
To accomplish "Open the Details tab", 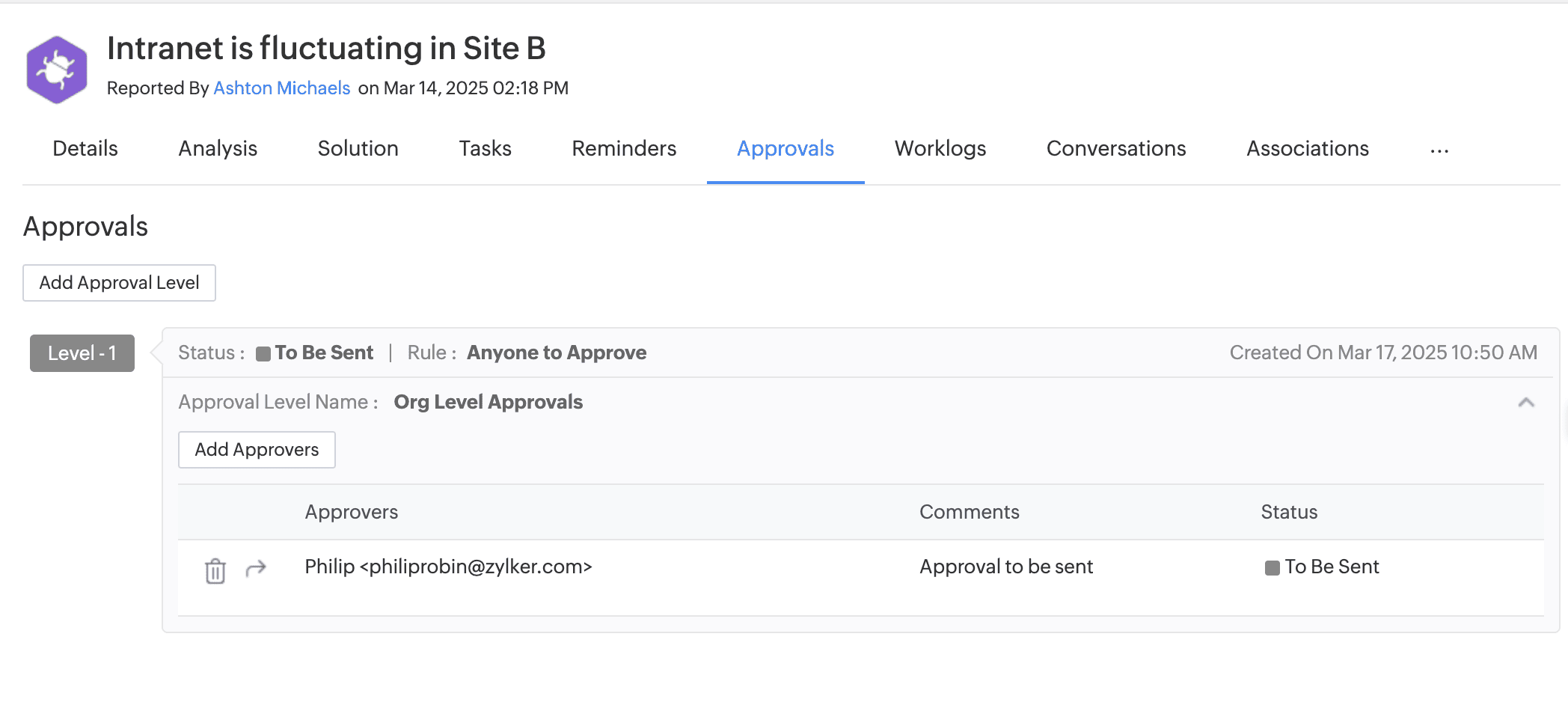I will point(85,149).
